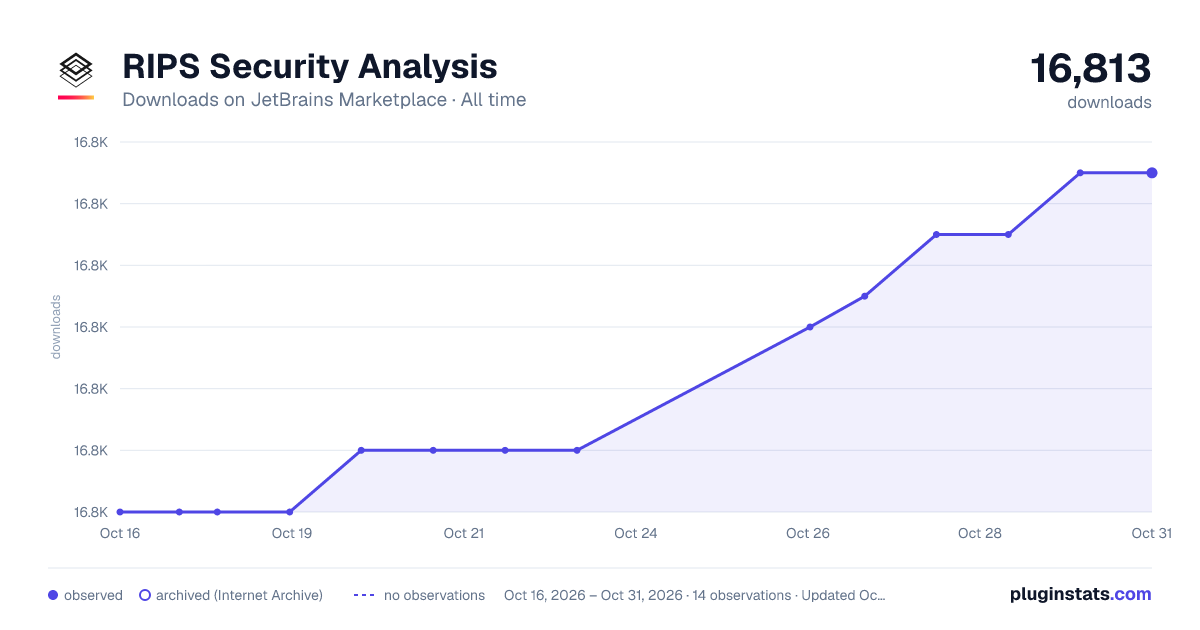Click the 'Oct 31' x-axis label
Image resolution: width=1200 pixels, height=630 pixels.
click(1151, 533)
